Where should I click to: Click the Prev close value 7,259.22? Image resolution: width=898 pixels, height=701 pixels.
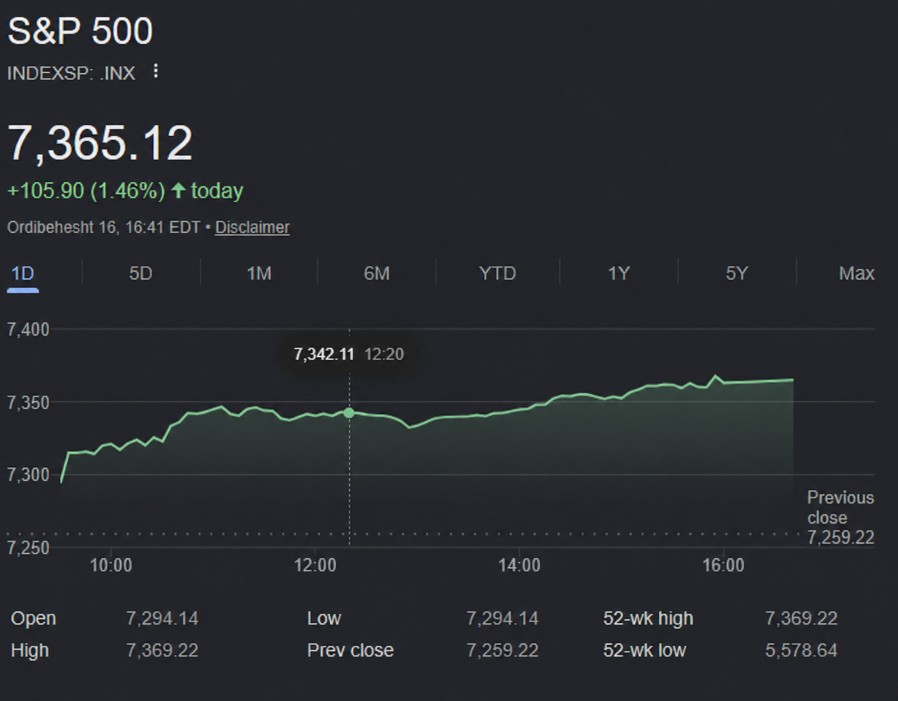[502, 651]
